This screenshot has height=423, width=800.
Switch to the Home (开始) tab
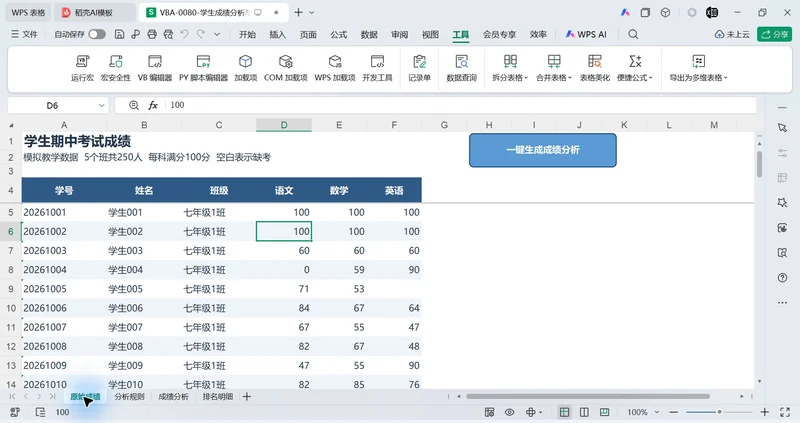247,34
